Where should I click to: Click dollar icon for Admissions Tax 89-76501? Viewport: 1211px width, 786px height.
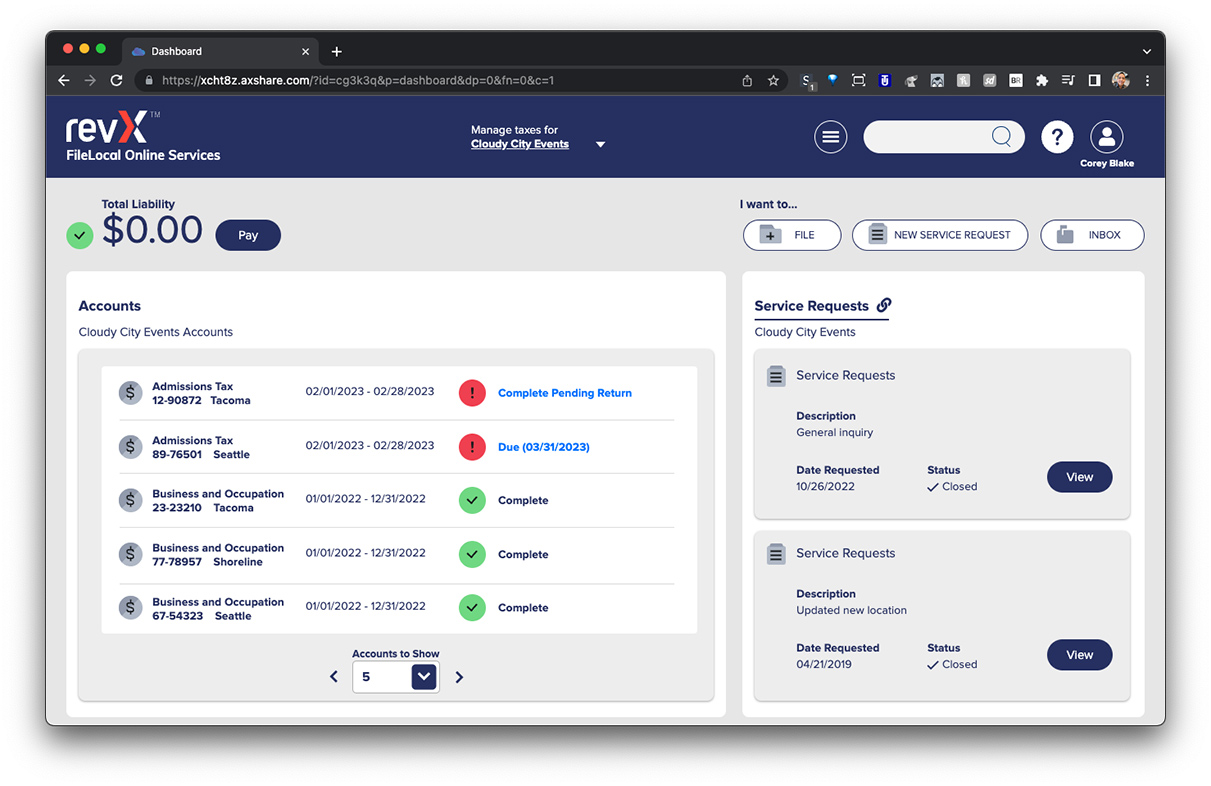(130, 447)
